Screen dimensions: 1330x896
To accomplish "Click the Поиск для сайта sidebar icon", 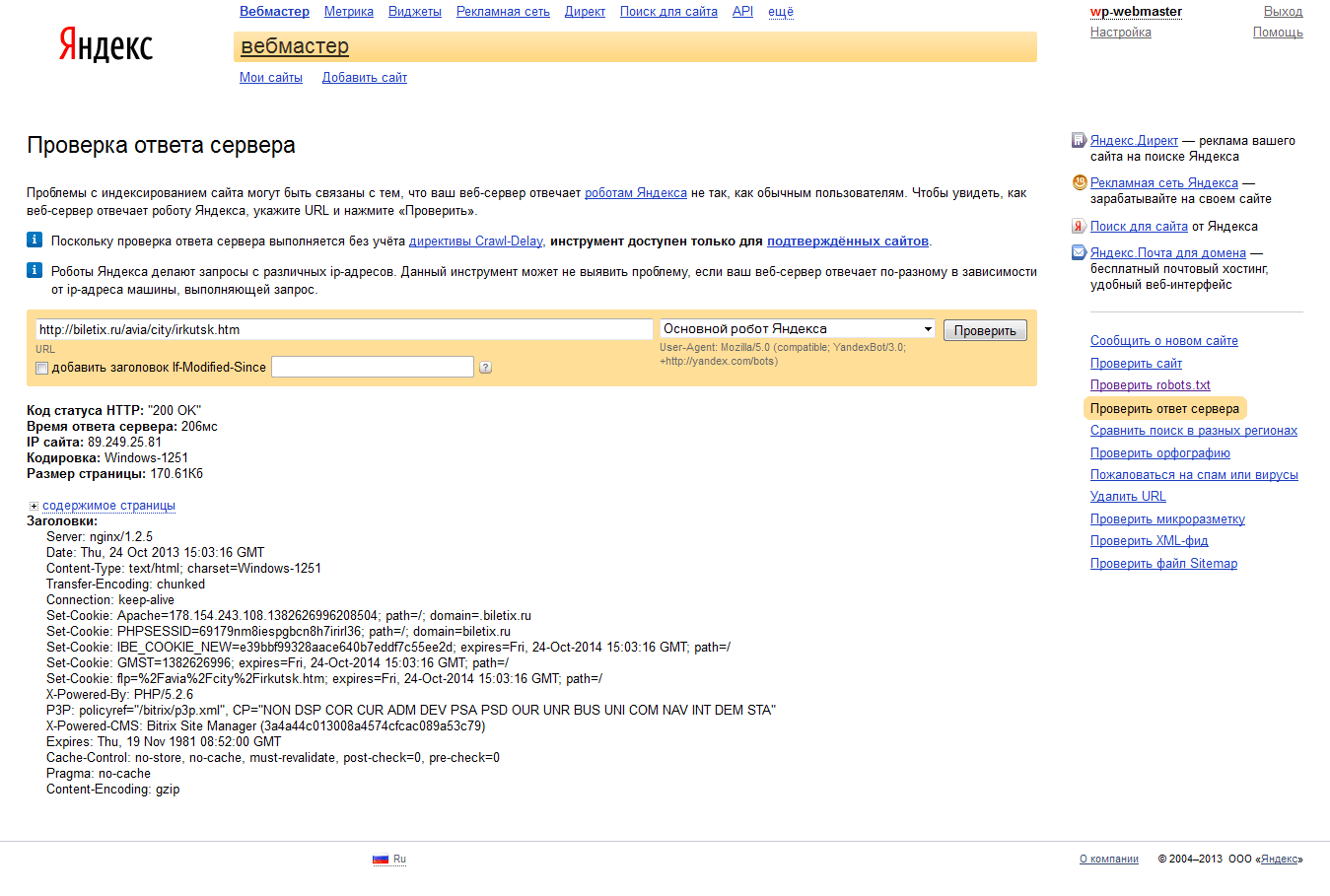I will pos(1079,226).
